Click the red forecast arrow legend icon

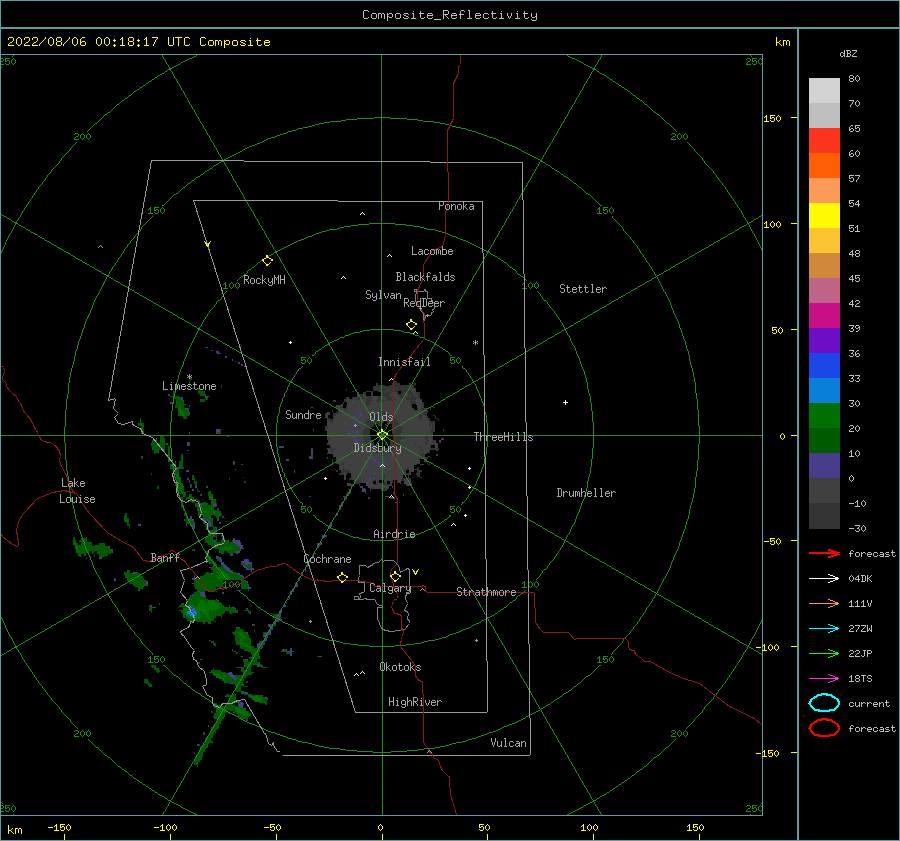(x=824, y=553)
